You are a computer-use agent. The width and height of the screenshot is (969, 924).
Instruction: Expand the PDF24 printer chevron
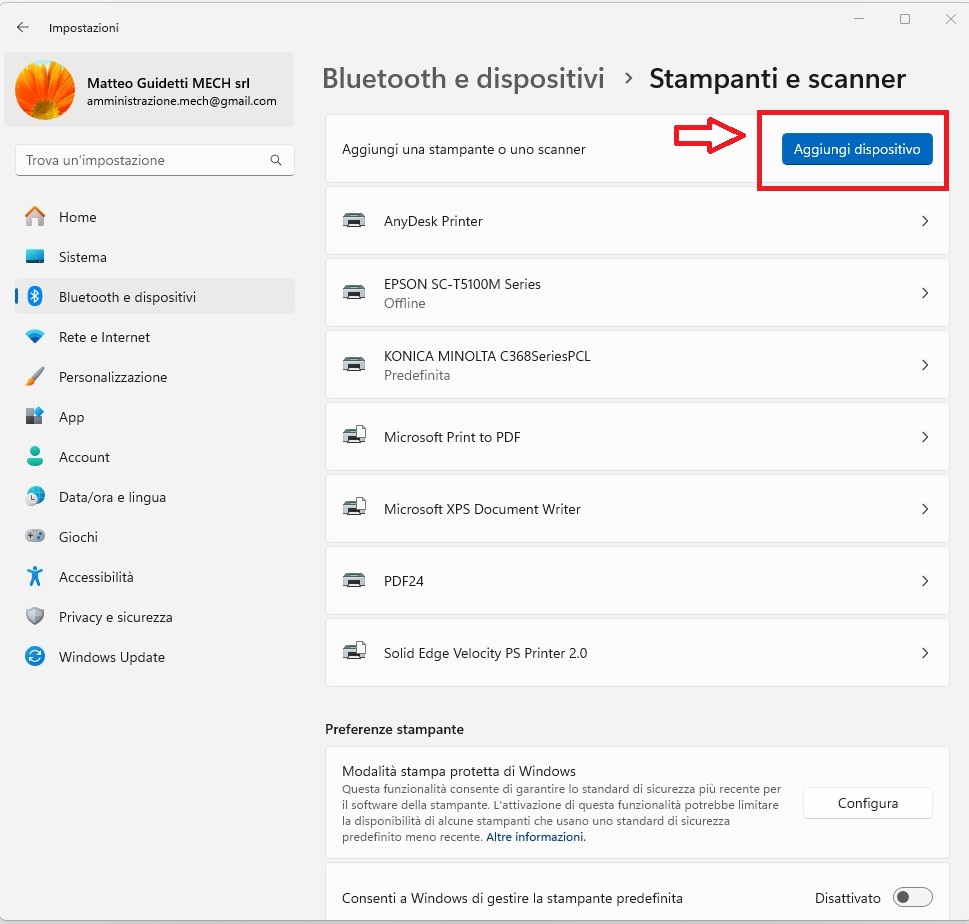(x=925, y=581)
